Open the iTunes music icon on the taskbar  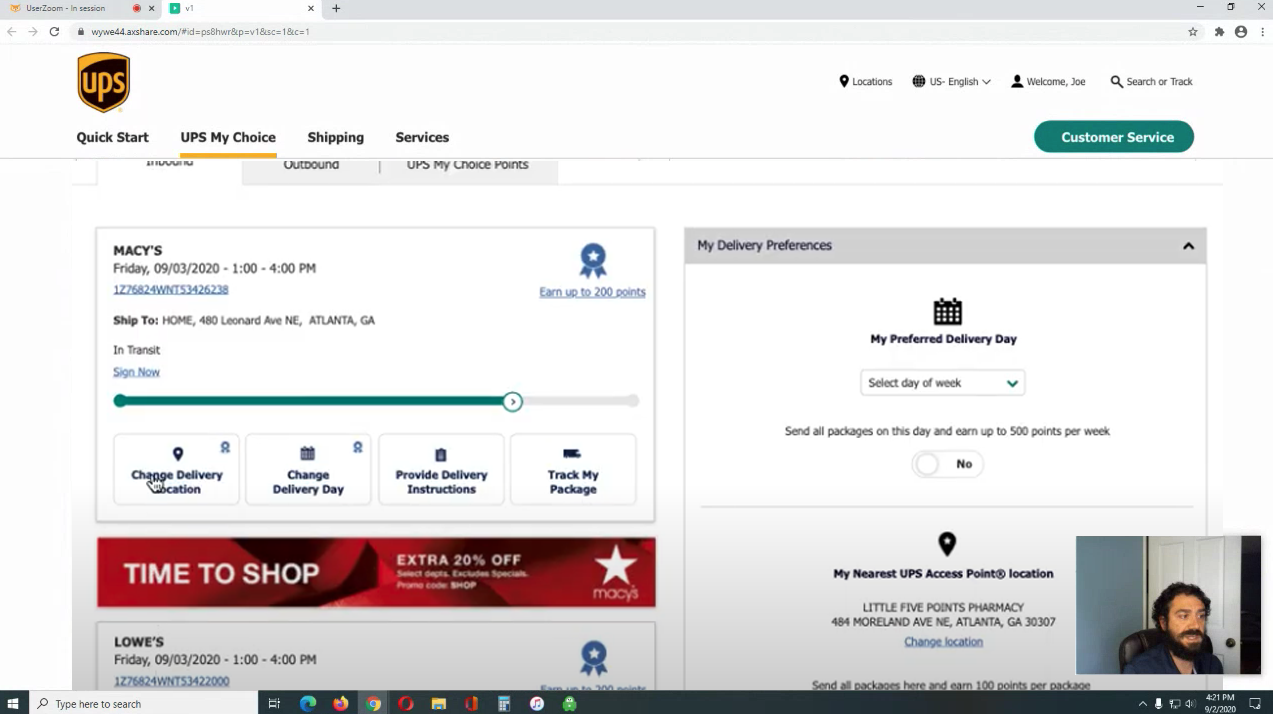click(x=536, y=704)
